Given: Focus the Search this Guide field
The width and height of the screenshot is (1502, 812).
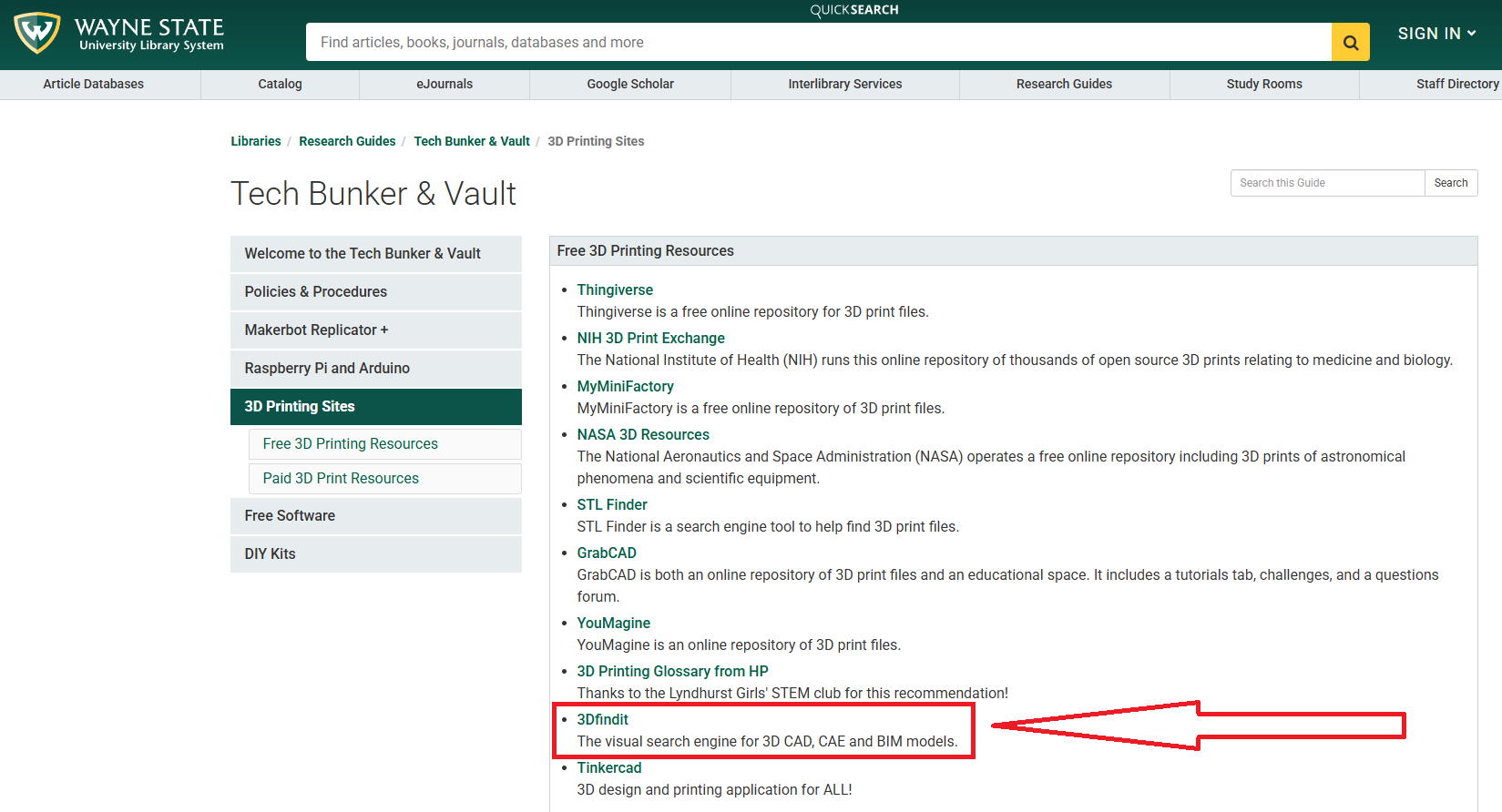Looking at the screenshot, I should (x=1327, y=183).
